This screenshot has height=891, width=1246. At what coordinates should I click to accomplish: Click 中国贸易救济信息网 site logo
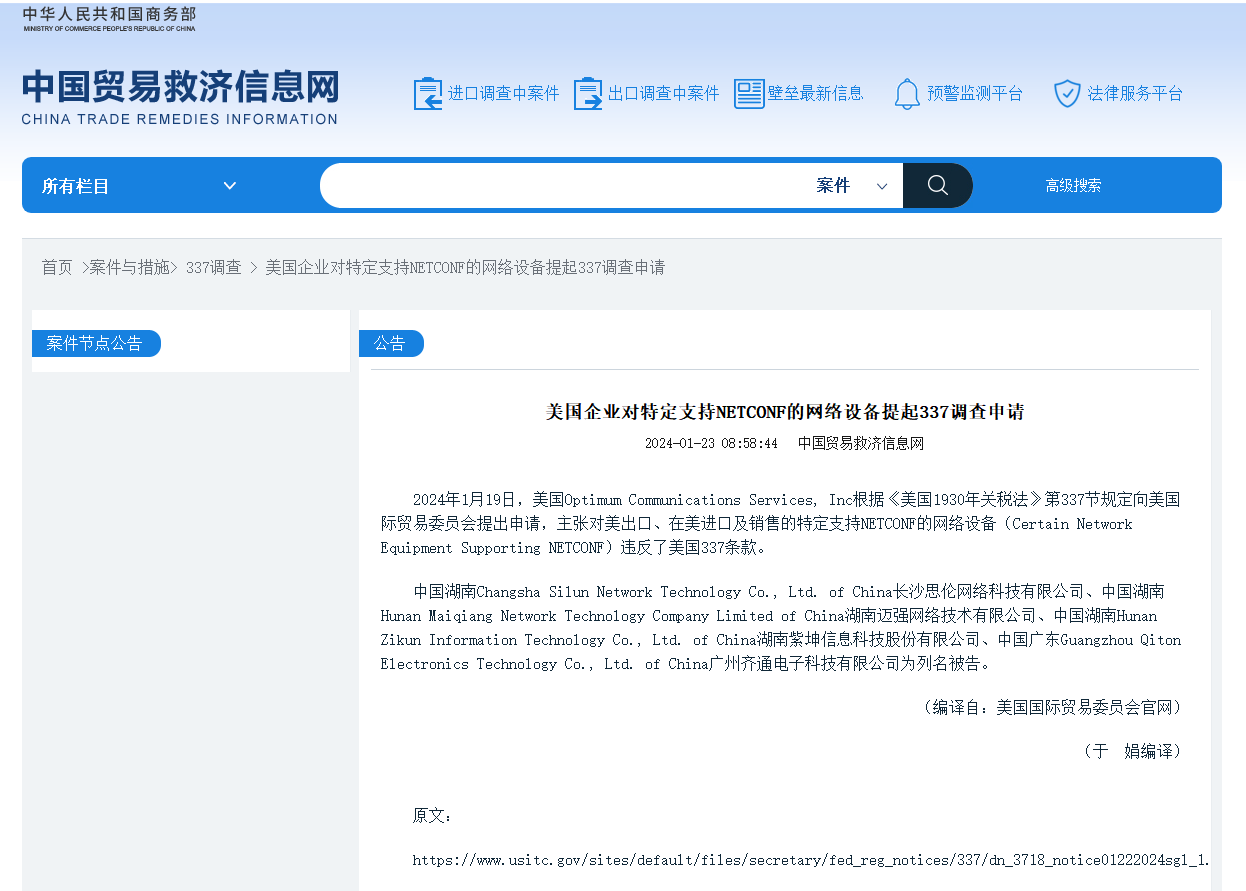click(x=180, y=87)
